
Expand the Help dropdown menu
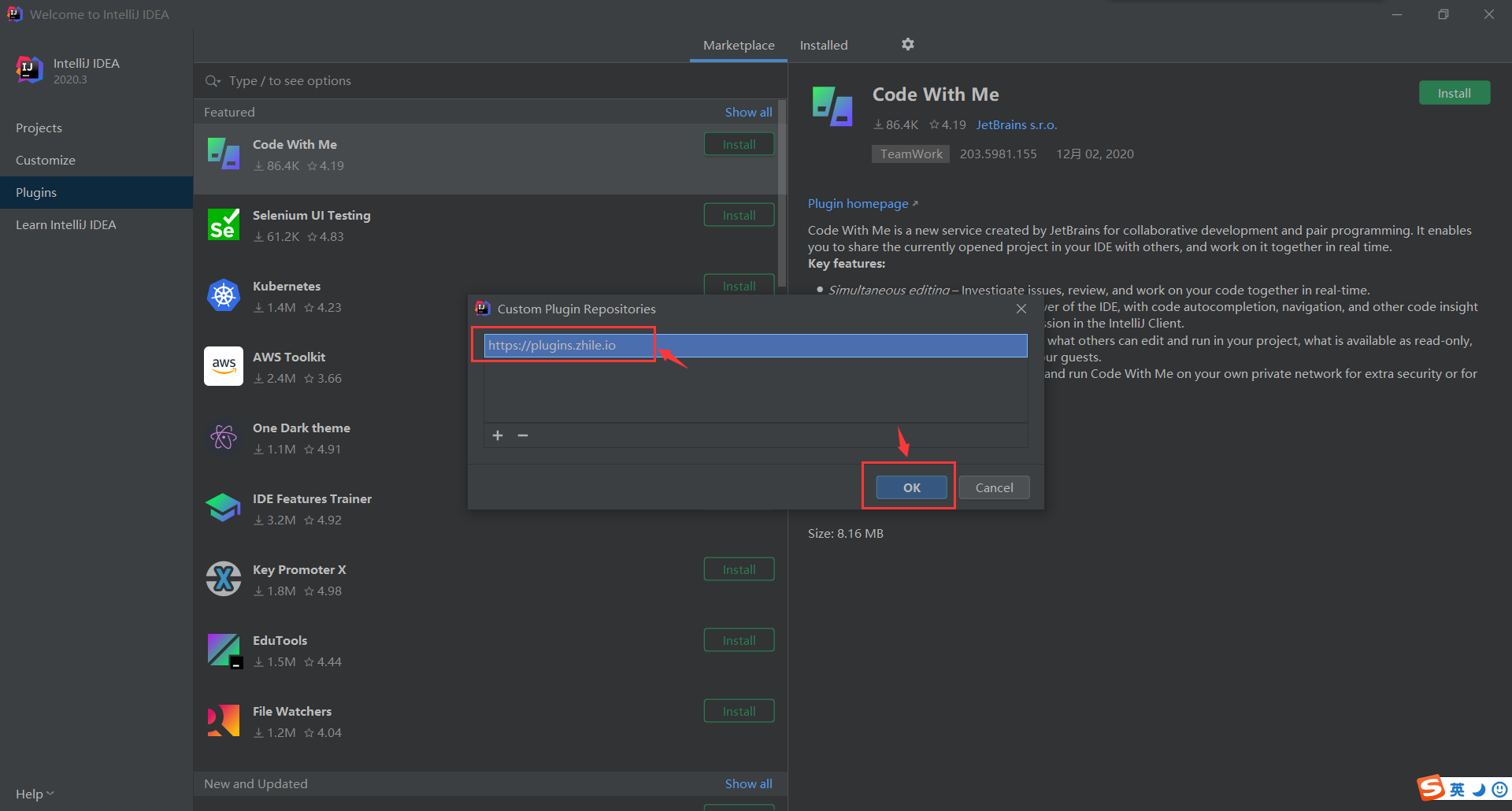[x=35, y=794]
